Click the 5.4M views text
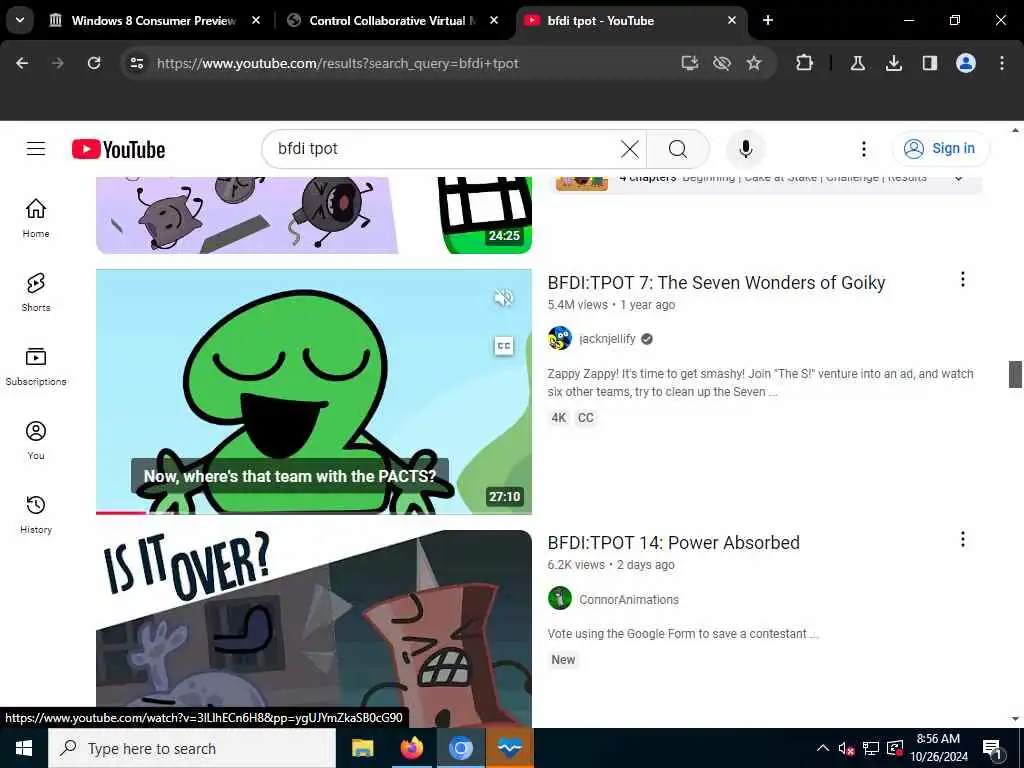Image resolution: width=1024 pixels, height=768 pixels. pyautogui.click(x=577, y=305)
